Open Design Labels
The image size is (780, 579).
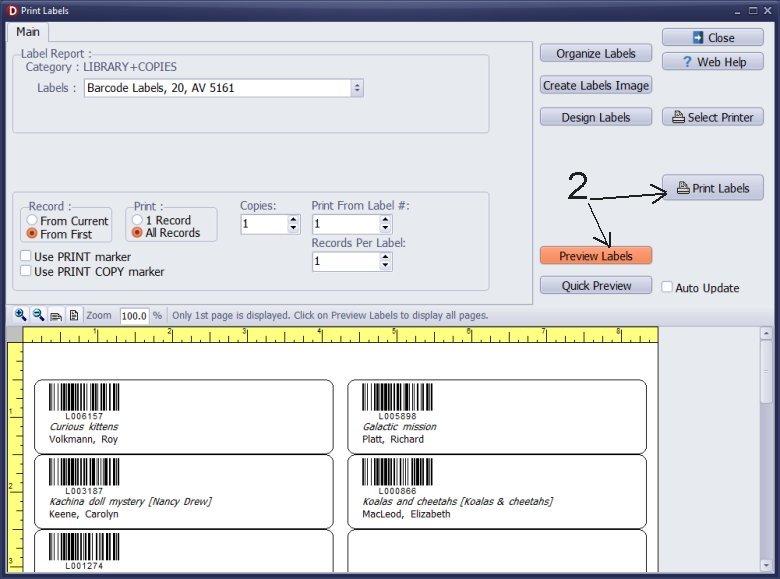click(x=596, y=117)
